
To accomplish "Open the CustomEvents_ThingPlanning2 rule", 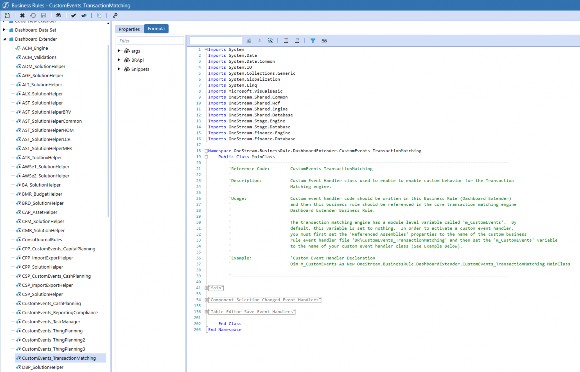I will 53,340.
